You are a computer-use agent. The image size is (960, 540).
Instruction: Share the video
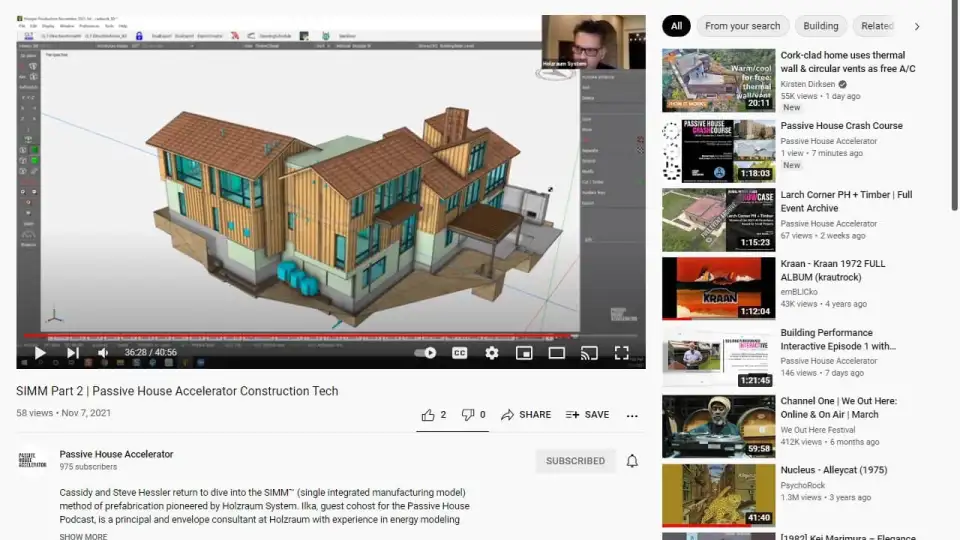pos(526,415)
